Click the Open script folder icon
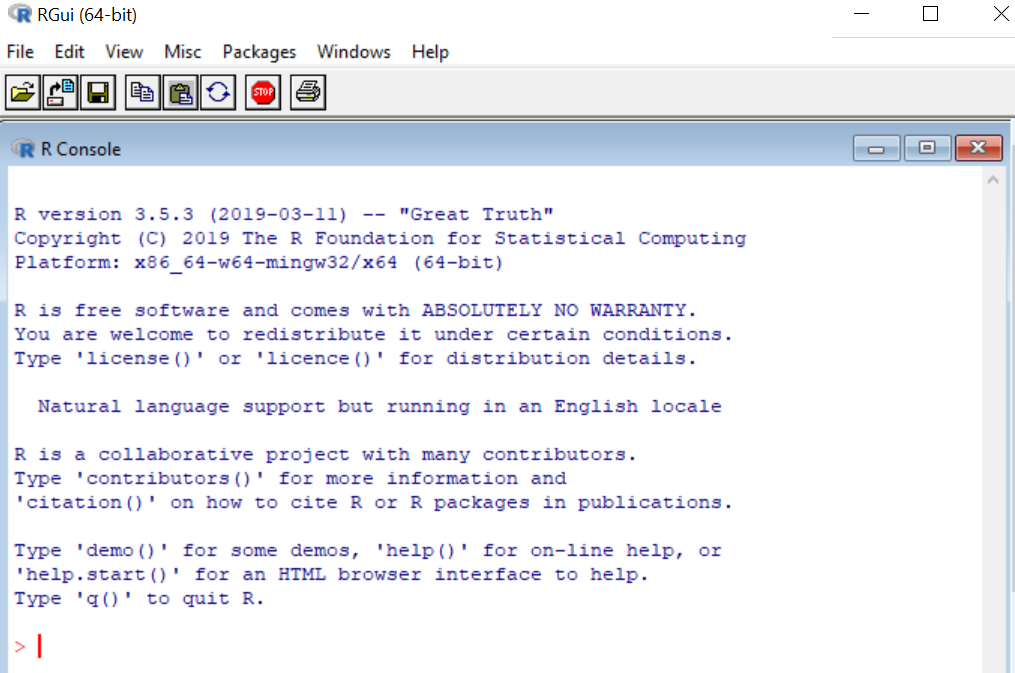1015x673 pixels. click(x=23, y=93)
